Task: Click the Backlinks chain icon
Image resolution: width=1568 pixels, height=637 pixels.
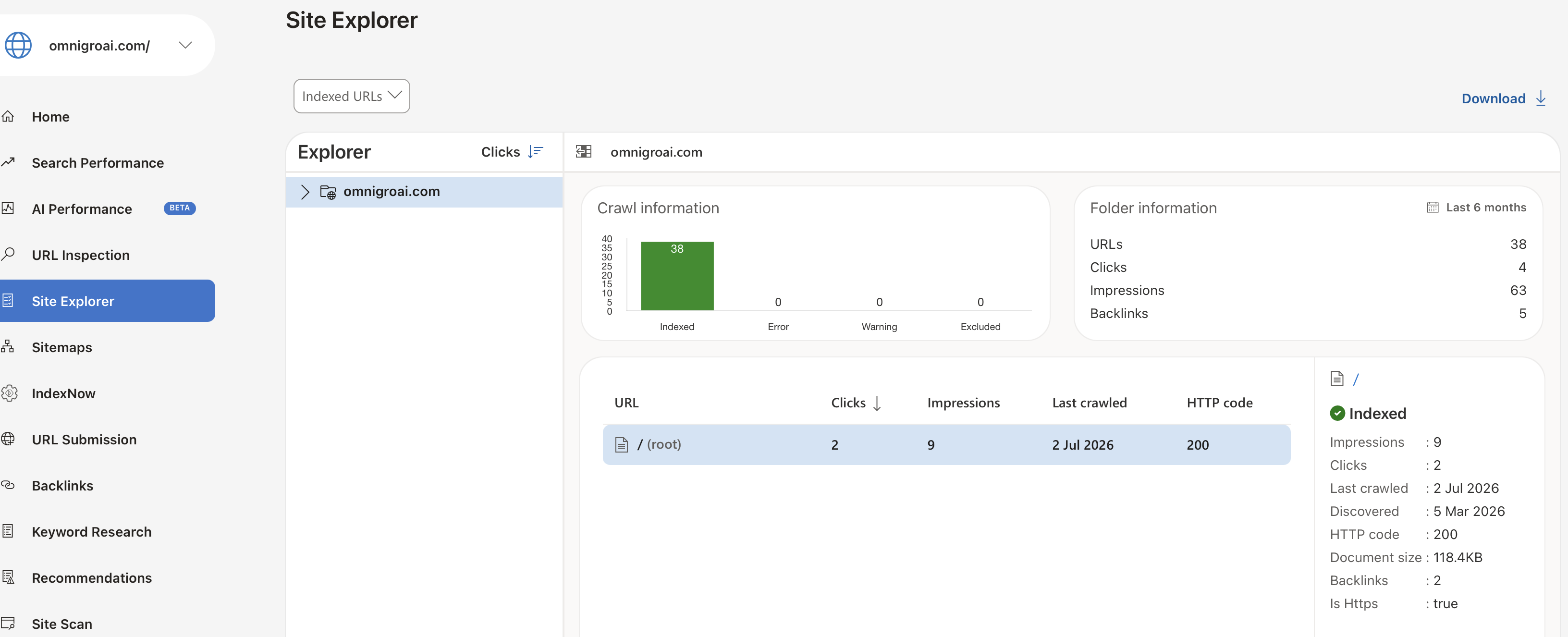Action: click(8, 485)
